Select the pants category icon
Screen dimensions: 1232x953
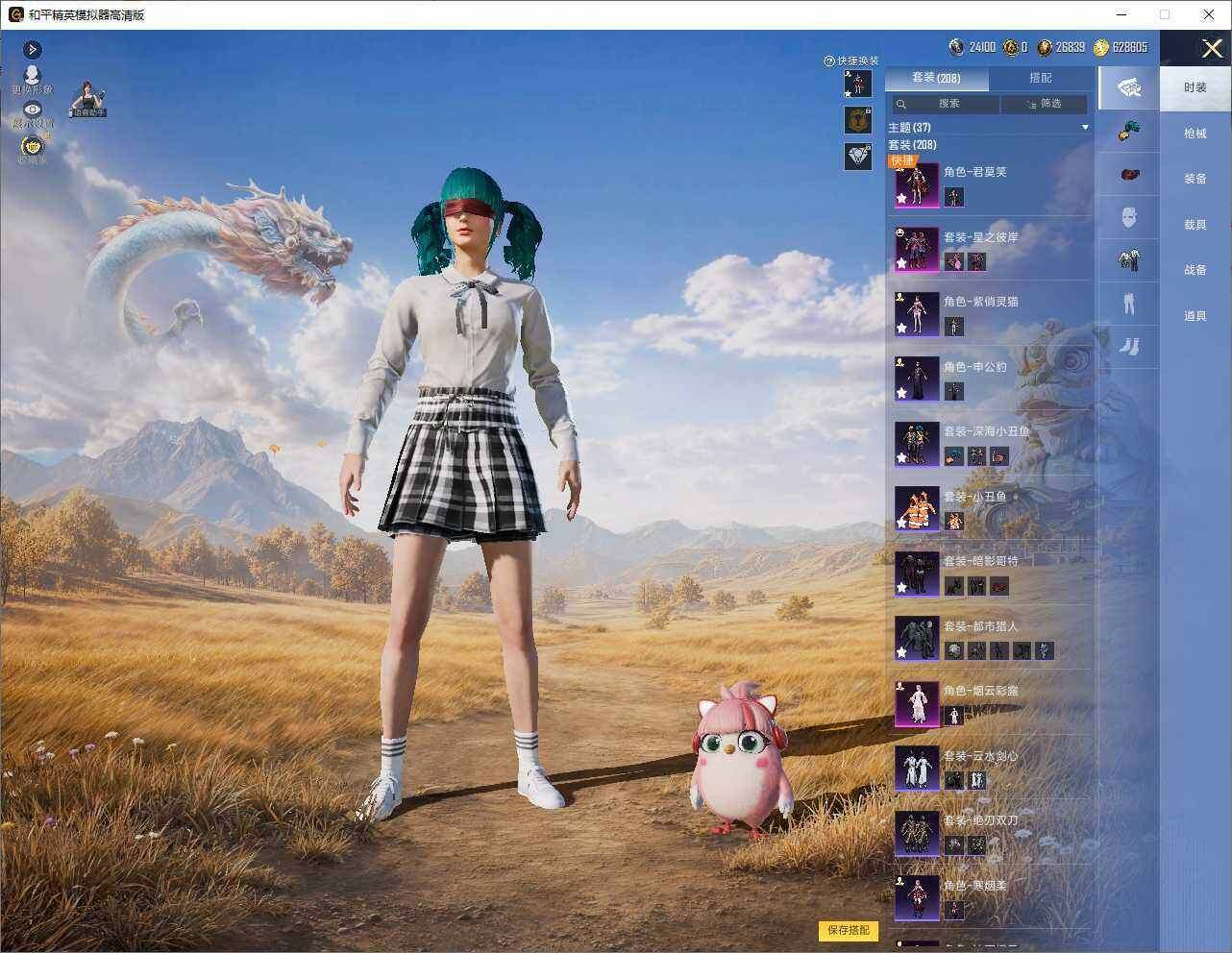click(1129, 304)
